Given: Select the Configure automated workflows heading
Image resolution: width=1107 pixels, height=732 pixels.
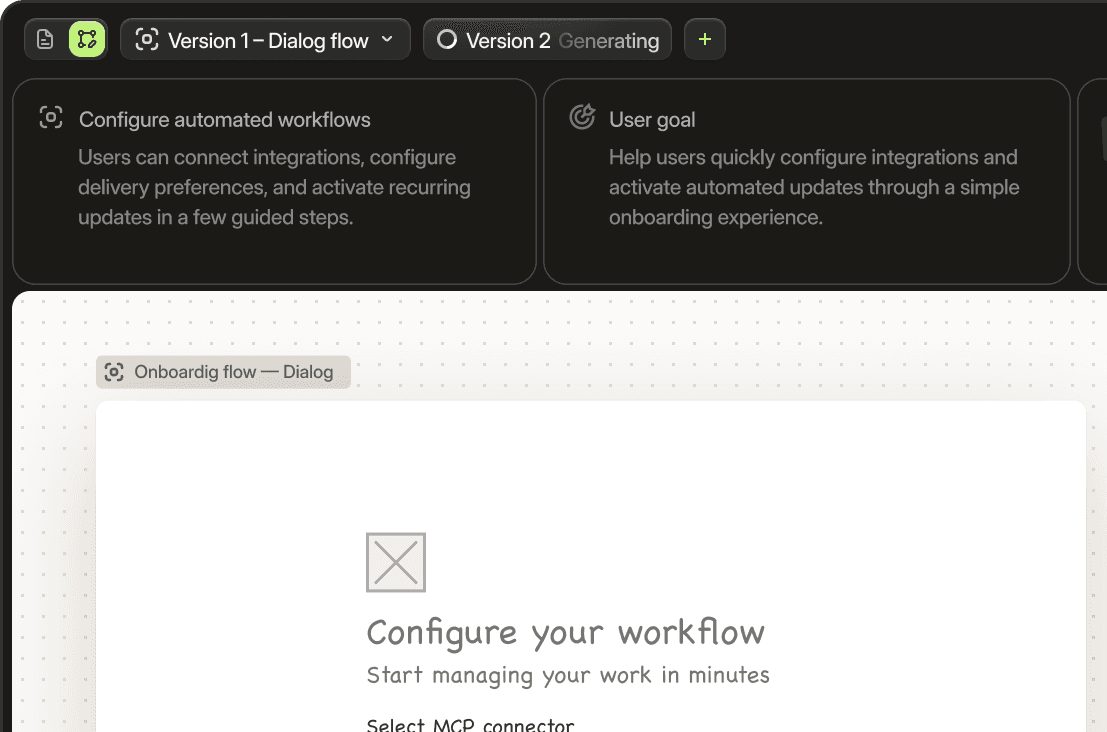Looking at the screenshot, I should tap(225, 120).
